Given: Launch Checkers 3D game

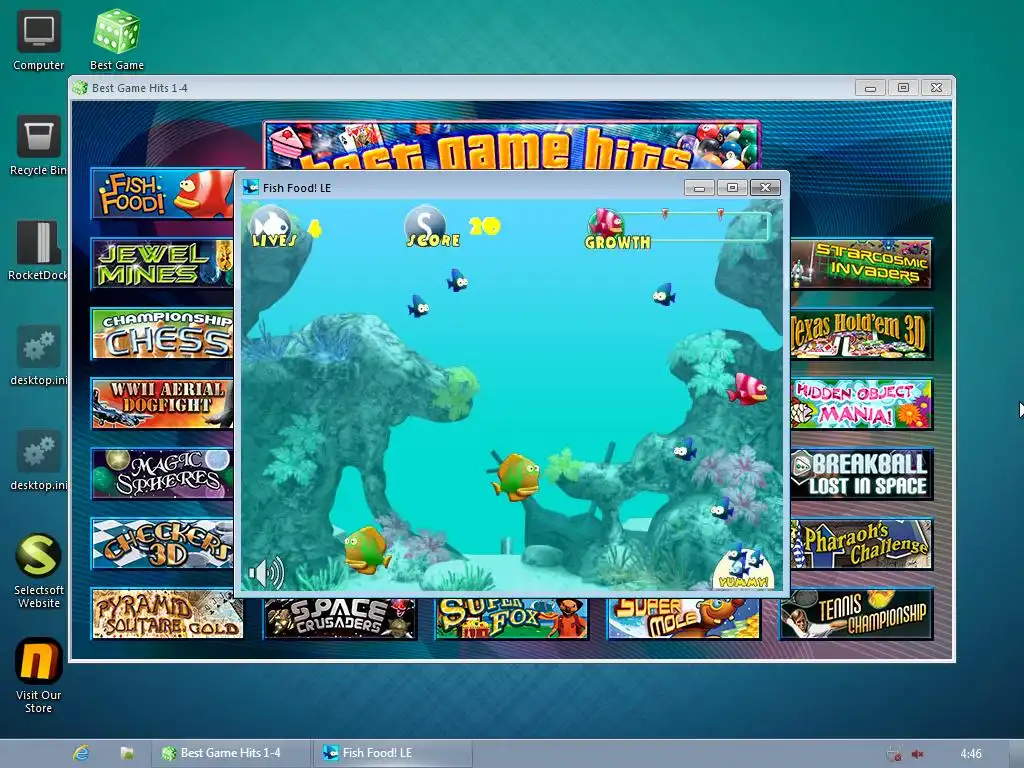Looking at the screenshot, I should (162, 544).
